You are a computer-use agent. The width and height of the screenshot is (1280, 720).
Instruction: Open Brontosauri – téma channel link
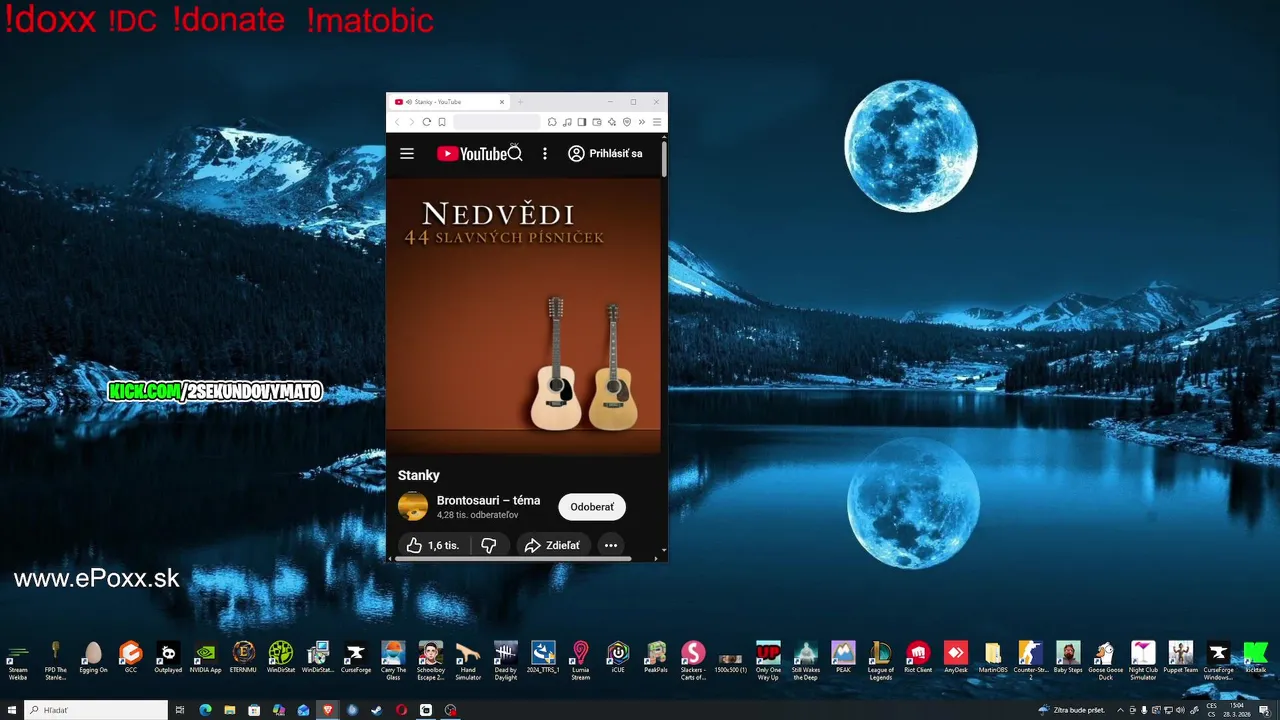(488, 500)
